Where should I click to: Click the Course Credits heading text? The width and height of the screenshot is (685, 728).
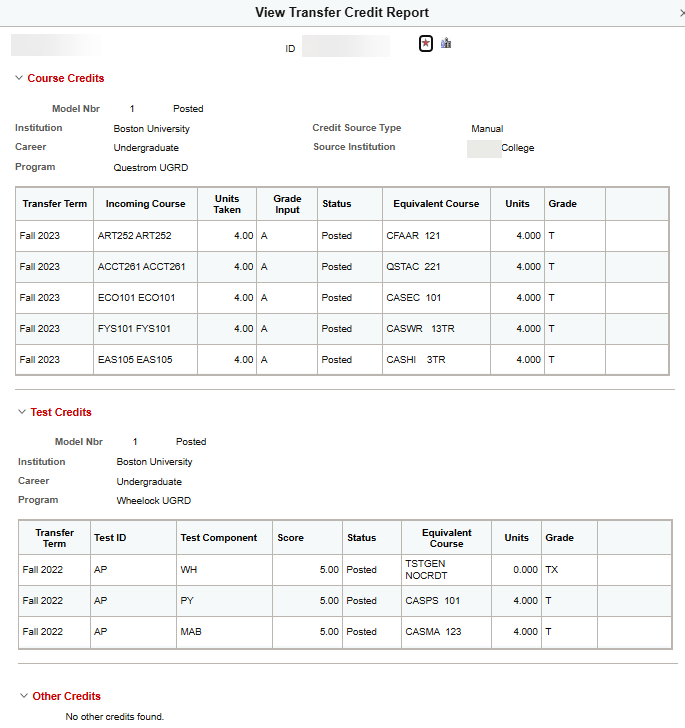(66, 78)
